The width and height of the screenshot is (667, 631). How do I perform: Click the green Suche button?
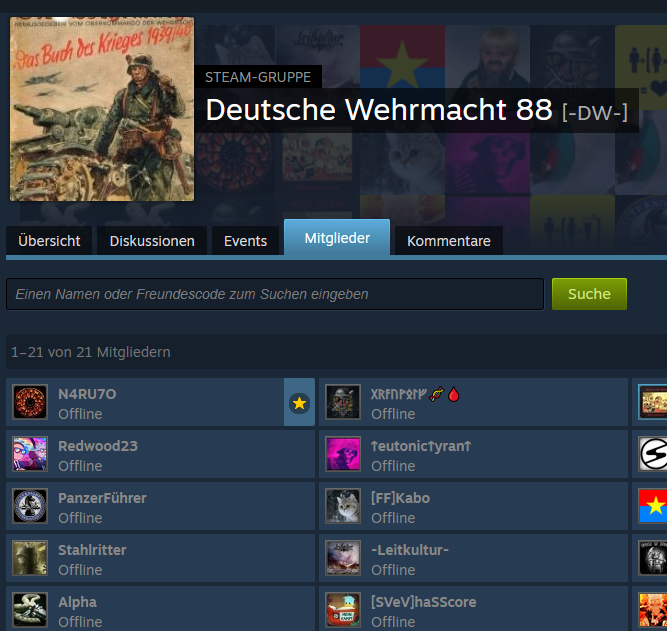(589, 294)
